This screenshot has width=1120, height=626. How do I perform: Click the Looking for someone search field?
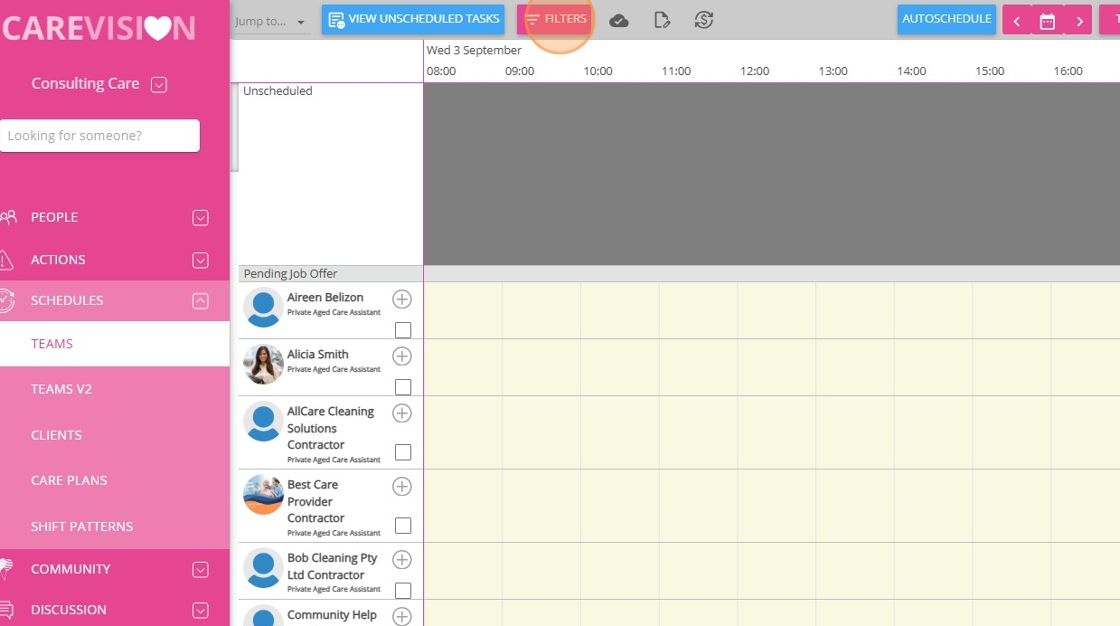tap(100, 136)
